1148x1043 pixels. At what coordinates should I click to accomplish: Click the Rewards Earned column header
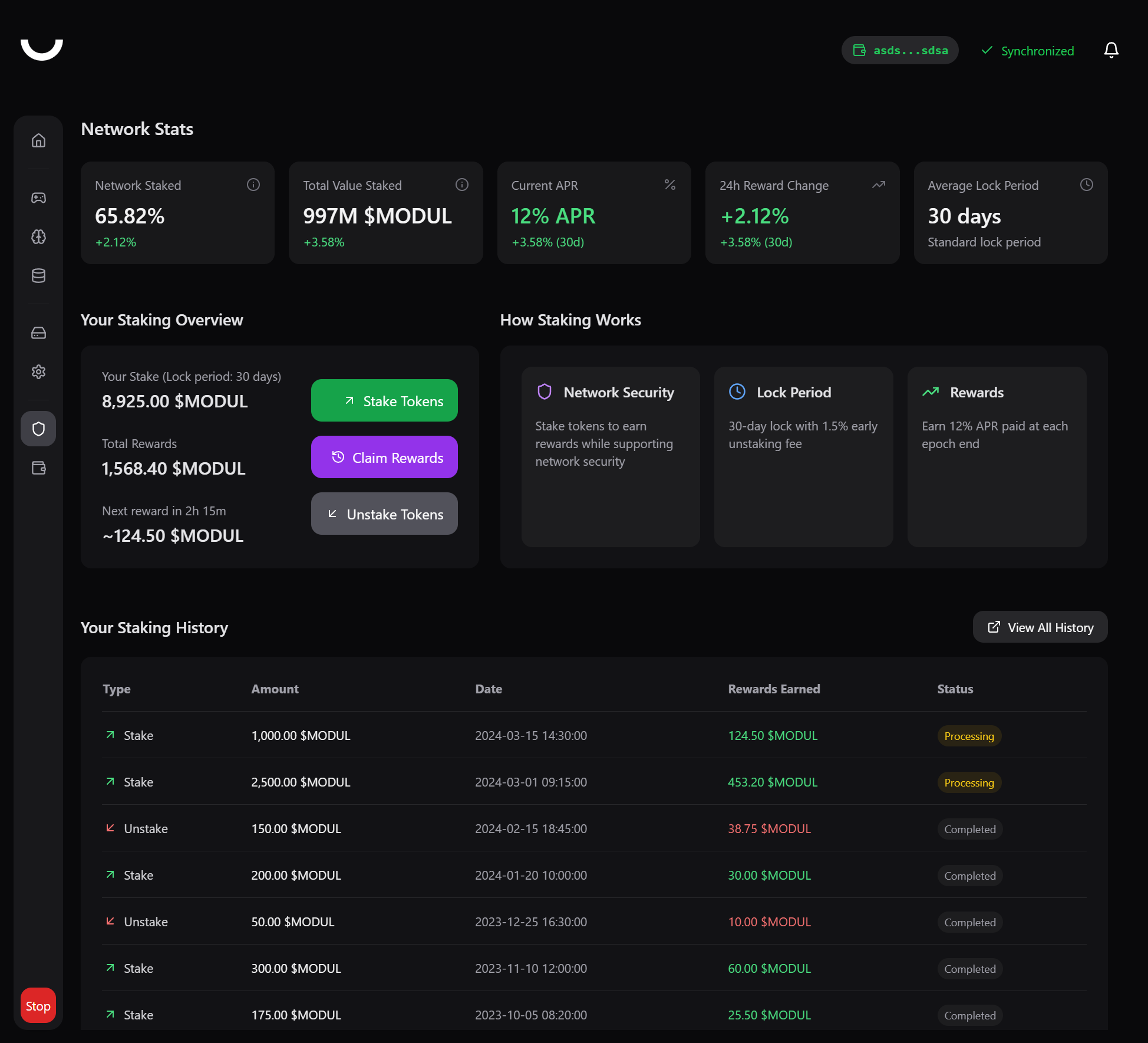point(774,689)
